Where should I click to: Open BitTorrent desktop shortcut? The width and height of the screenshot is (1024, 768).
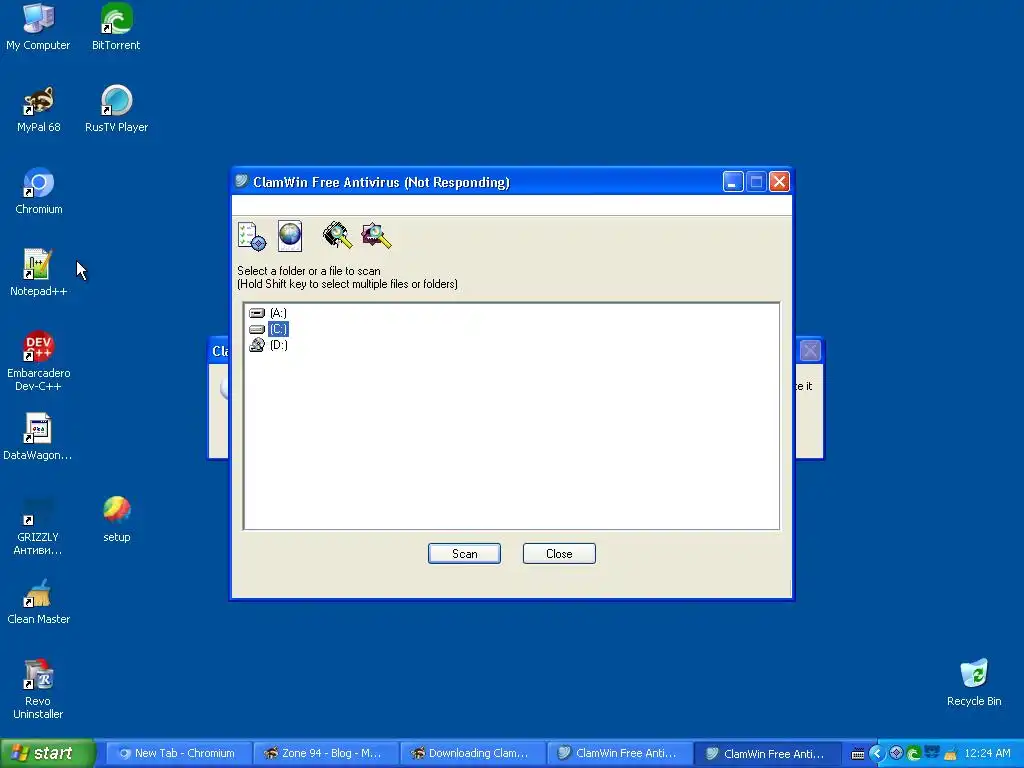[x=116, y=27]
